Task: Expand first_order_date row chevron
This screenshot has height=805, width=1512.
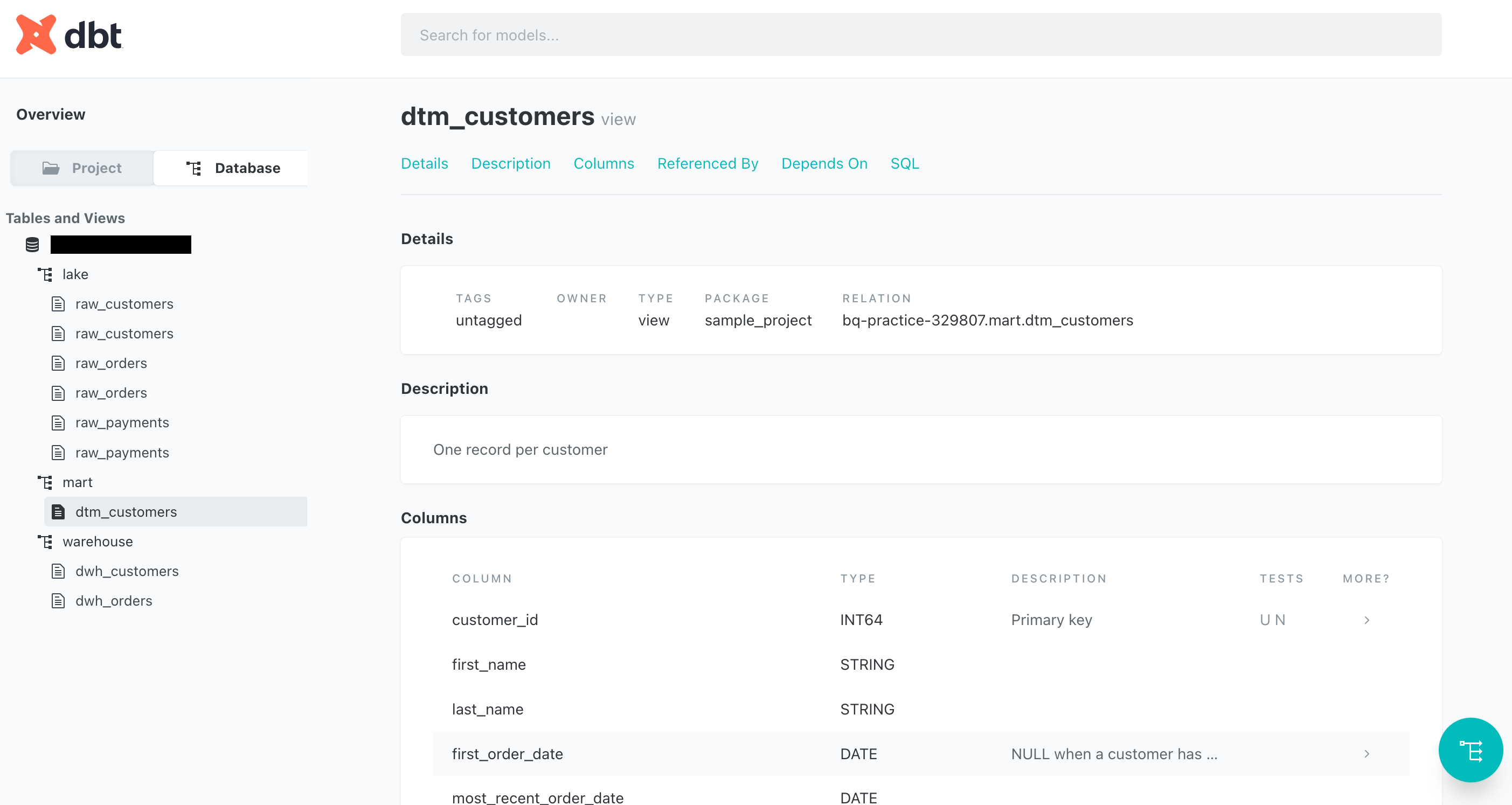Action: tap(1367, 754)
